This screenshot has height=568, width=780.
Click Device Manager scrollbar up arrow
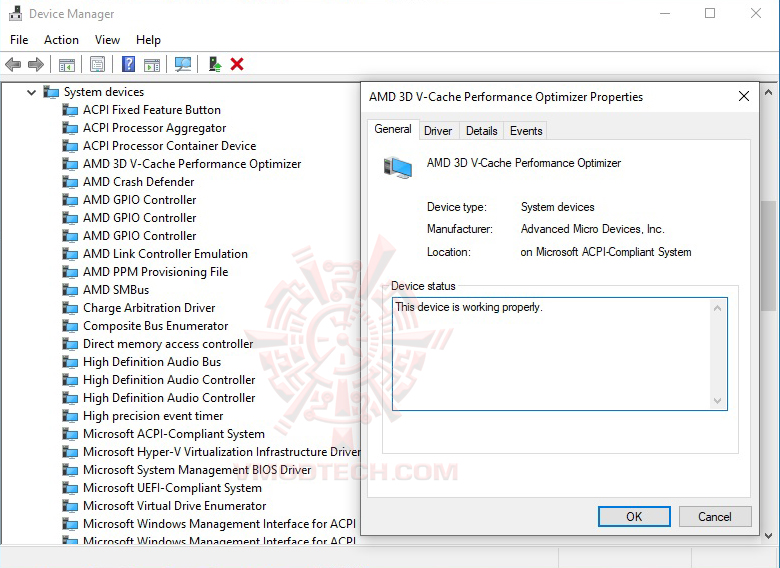click(x=768, y=93)
